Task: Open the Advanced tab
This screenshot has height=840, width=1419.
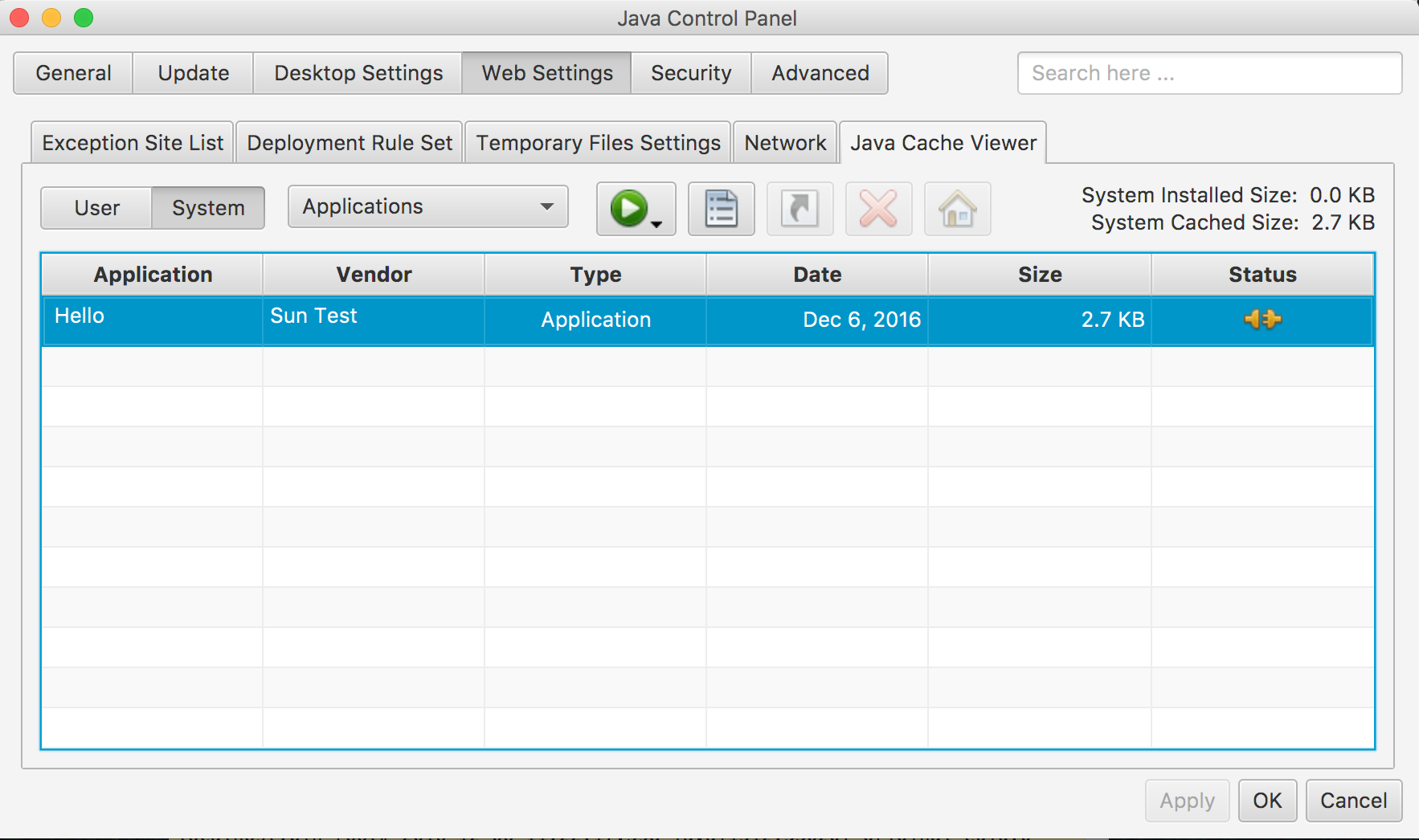Action: pyautogui.click(x=820, y=73)
